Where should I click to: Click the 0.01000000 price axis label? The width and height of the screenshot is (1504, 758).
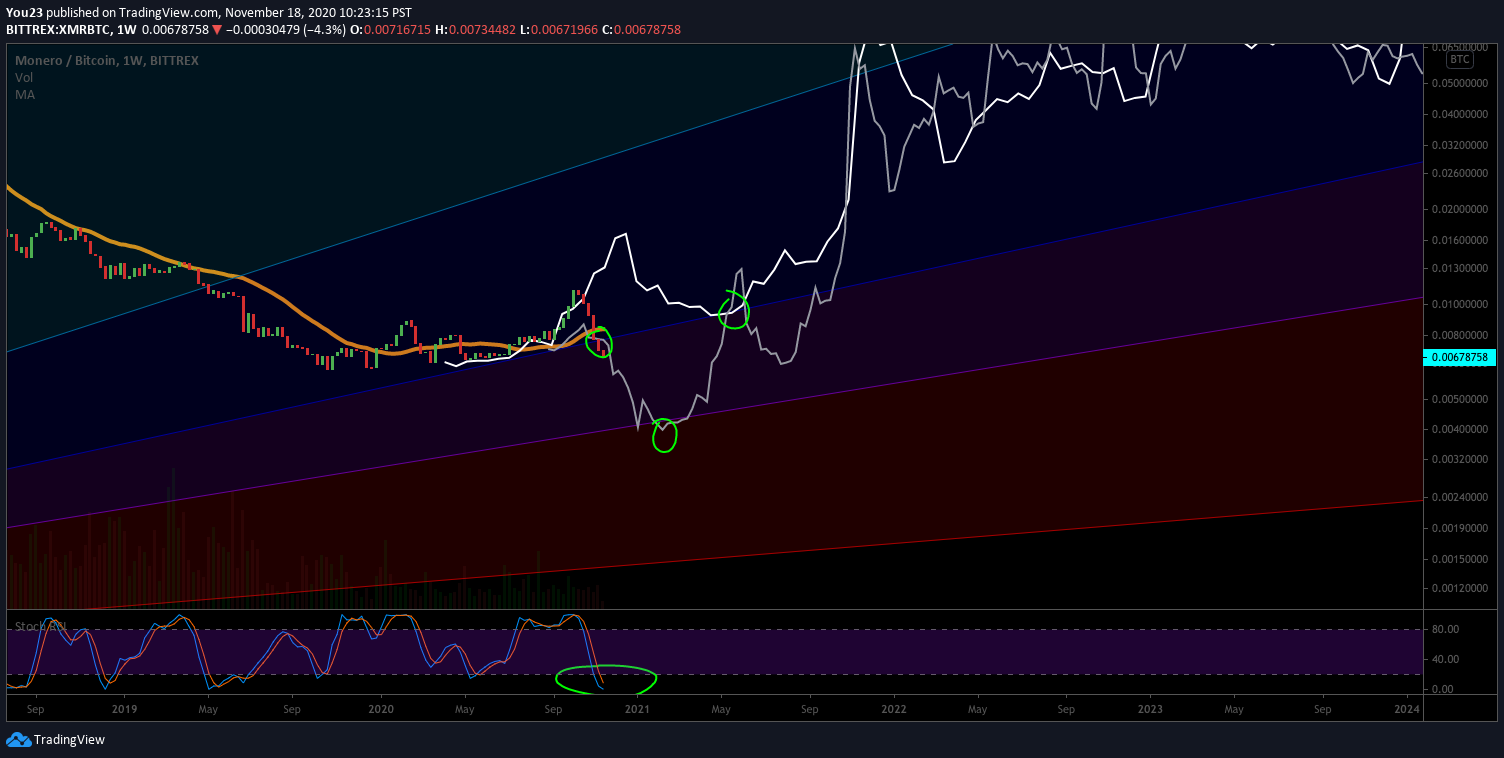1459,304
